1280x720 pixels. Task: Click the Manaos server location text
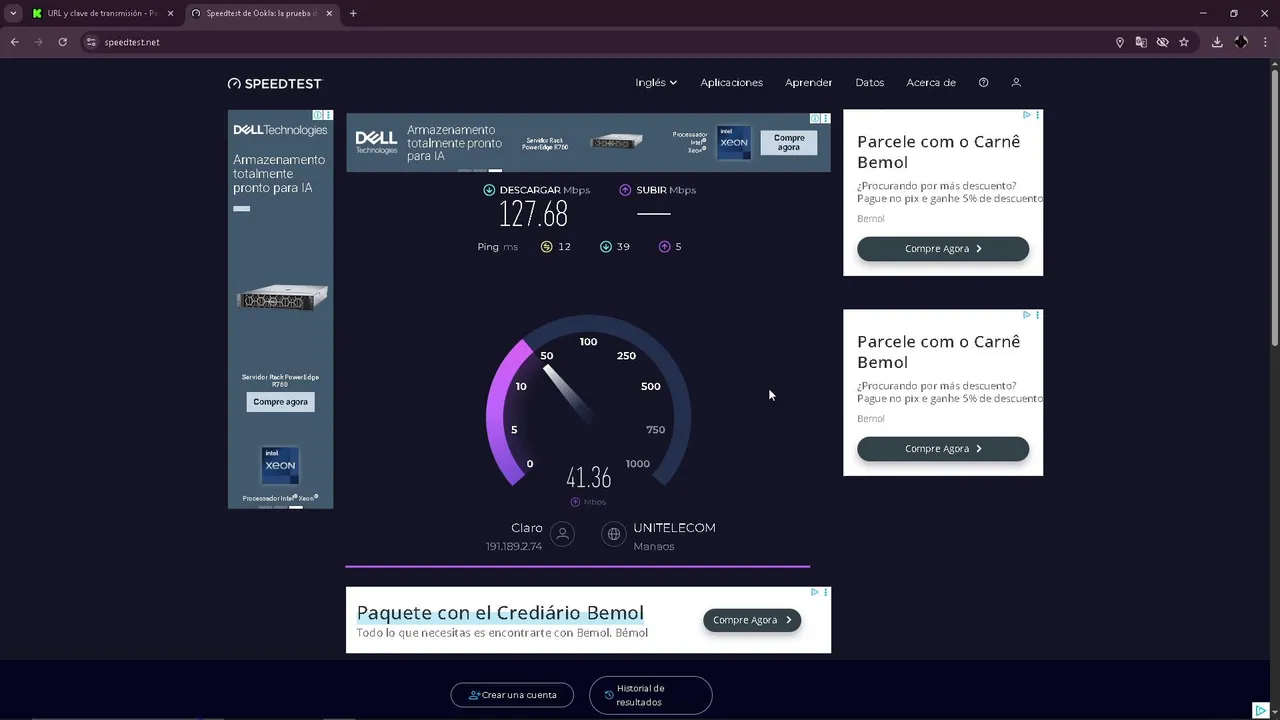pyautogui.click(x=654, y=546)
